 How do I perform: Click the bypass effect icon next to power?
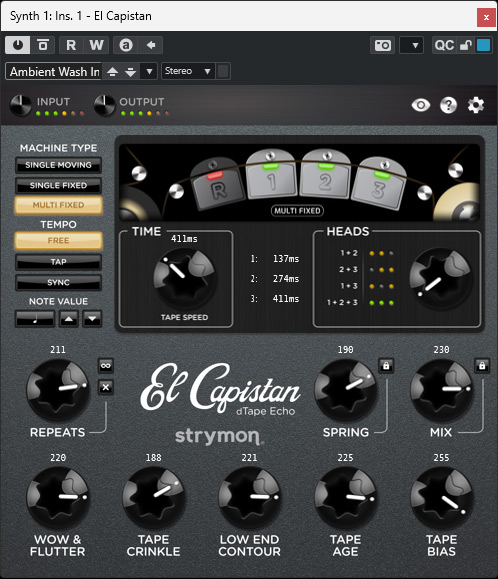click(x=43, y=45)
